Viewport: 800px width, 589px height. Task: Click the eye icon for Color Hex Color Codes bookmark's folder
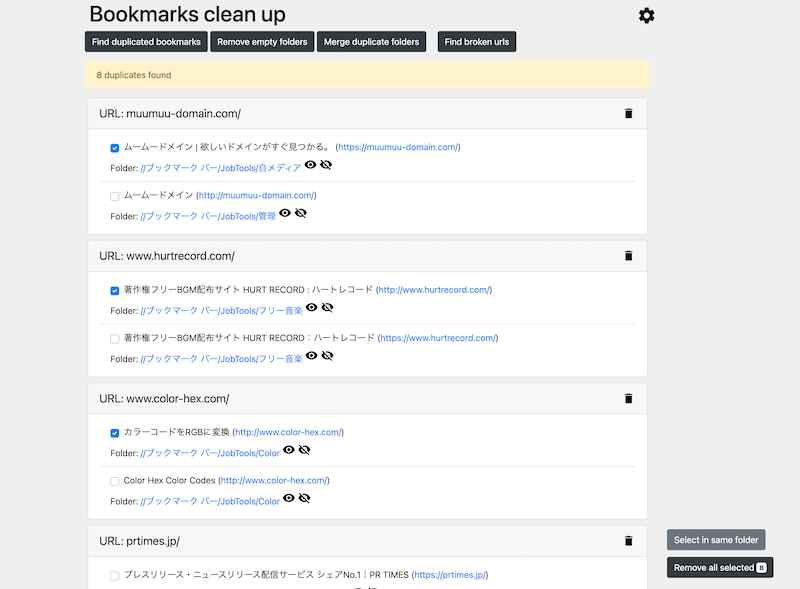[x=289, y=498]
